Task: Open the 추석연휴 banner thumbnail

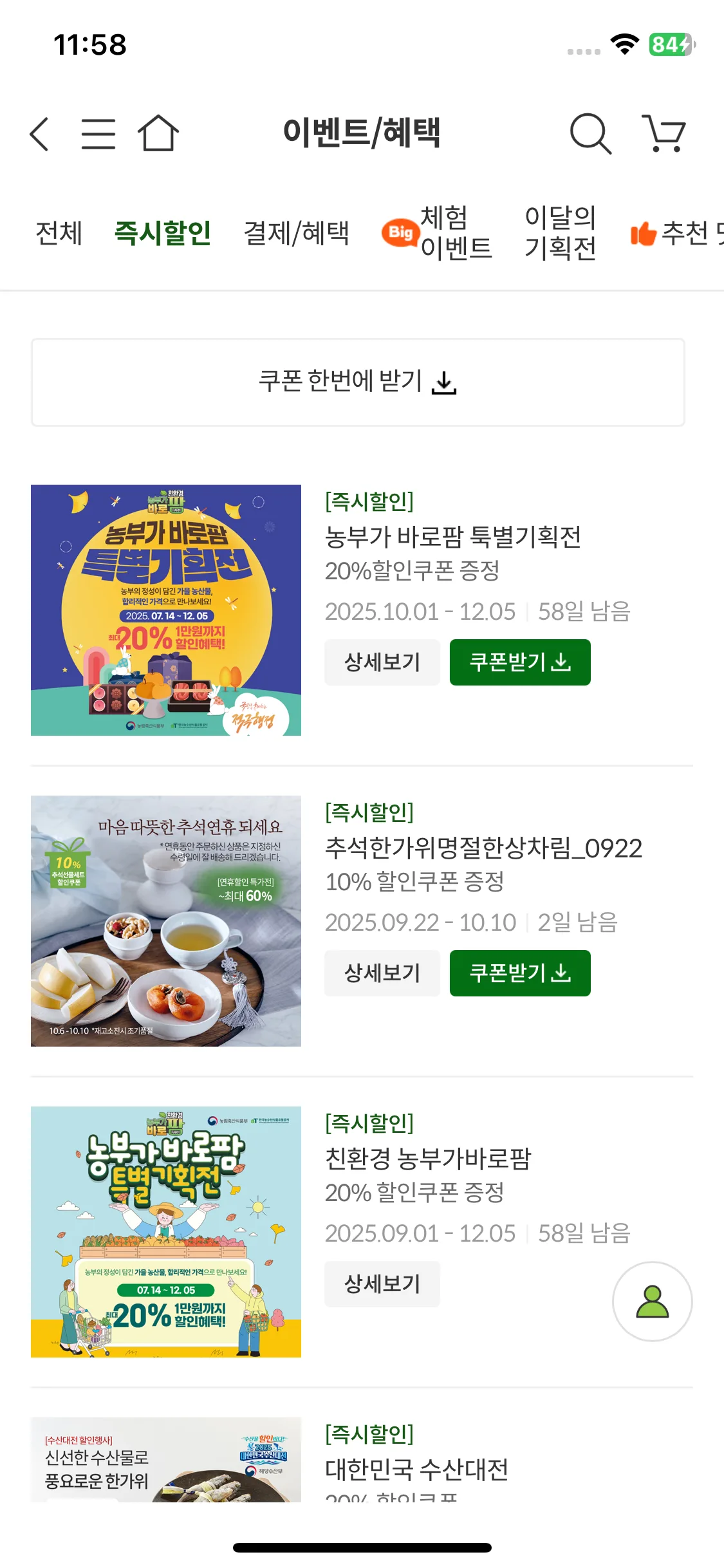Action: 166,921
